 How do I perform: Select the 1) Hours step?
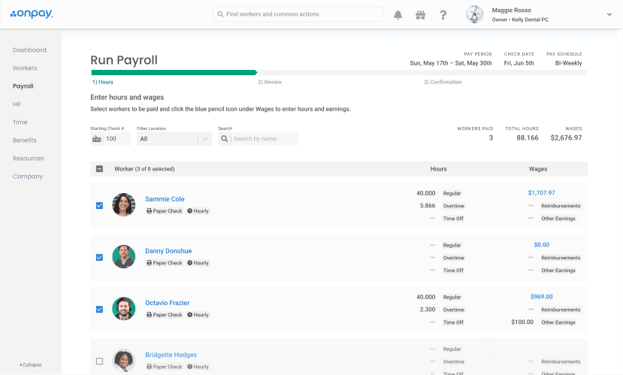pos(103,82)
